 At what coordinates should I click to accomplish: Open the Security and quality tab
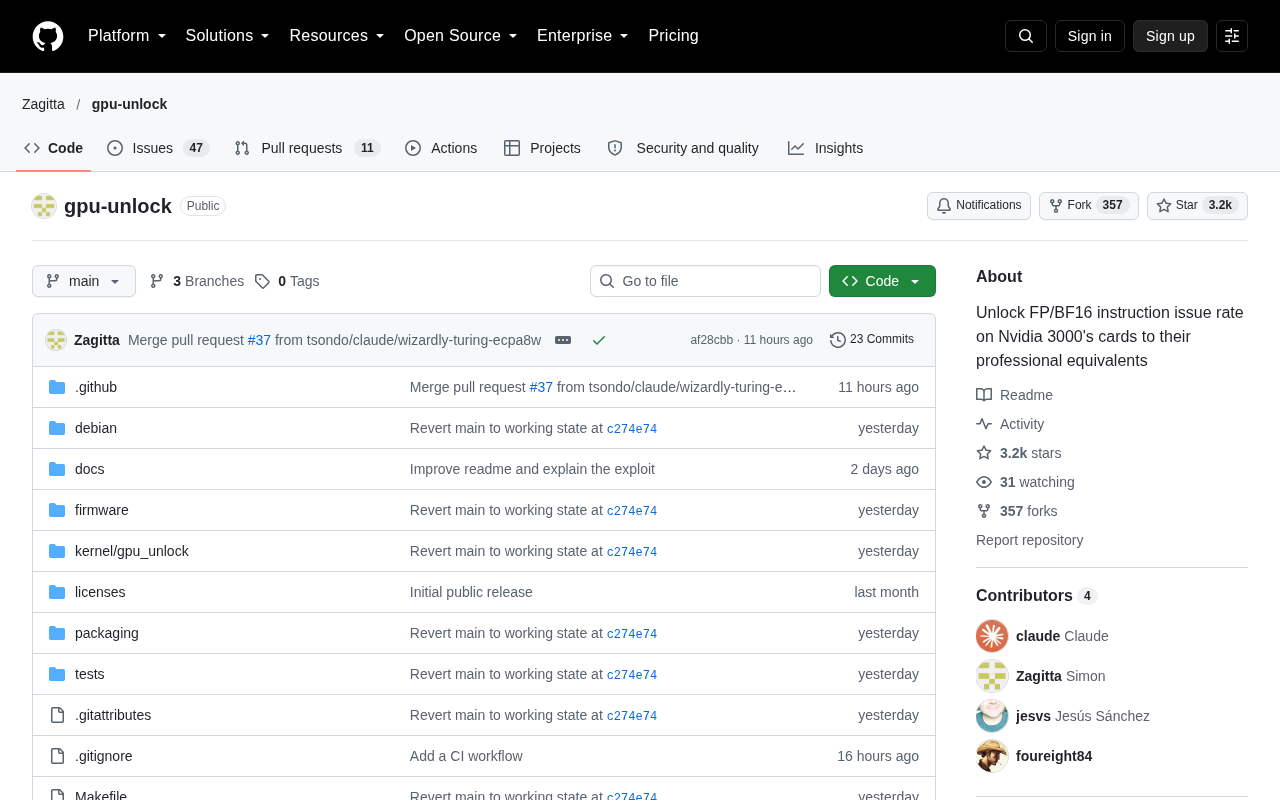683,148
